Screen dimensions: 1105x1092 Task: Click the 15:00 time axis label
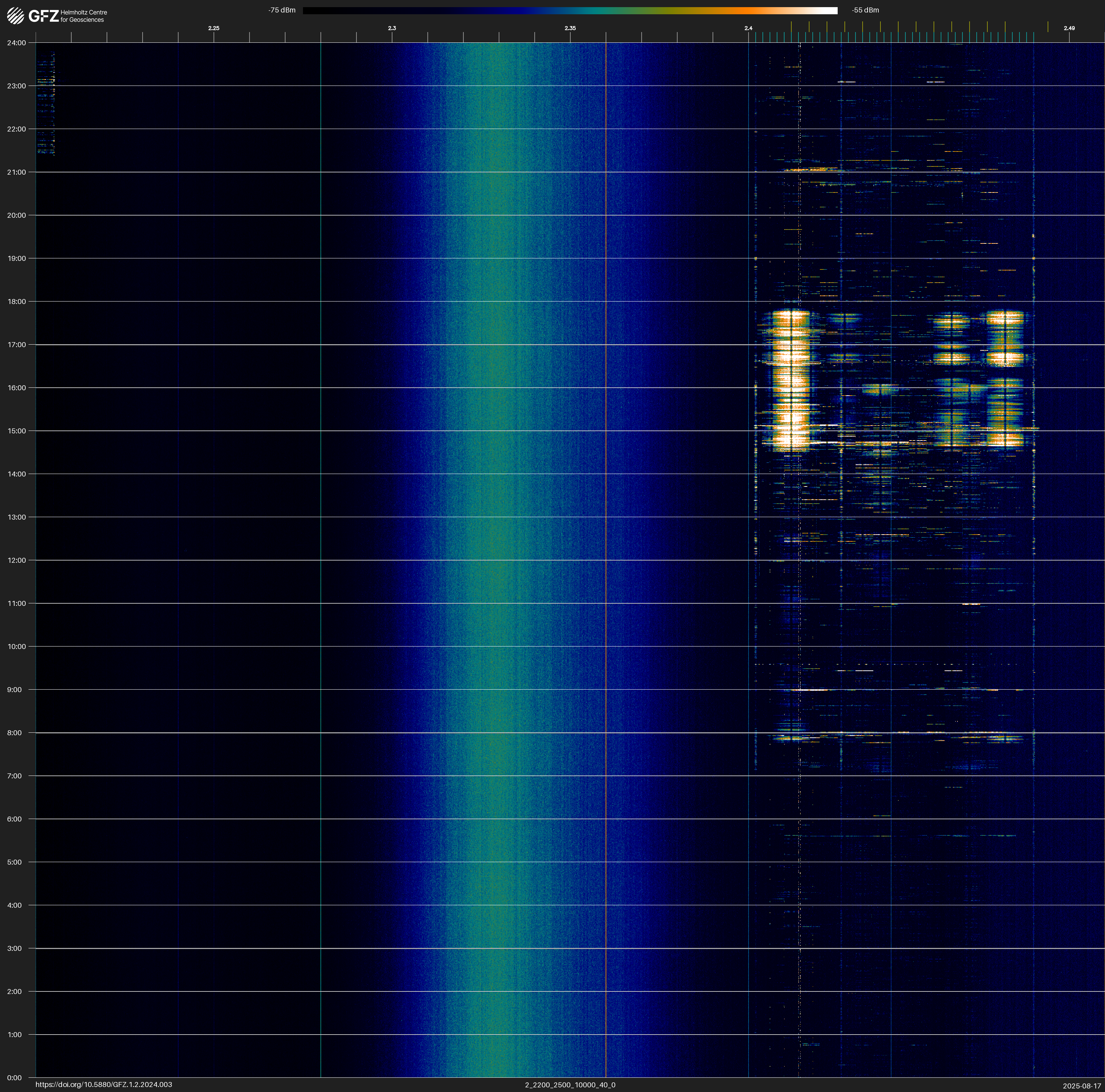click(x=17, y=431)
